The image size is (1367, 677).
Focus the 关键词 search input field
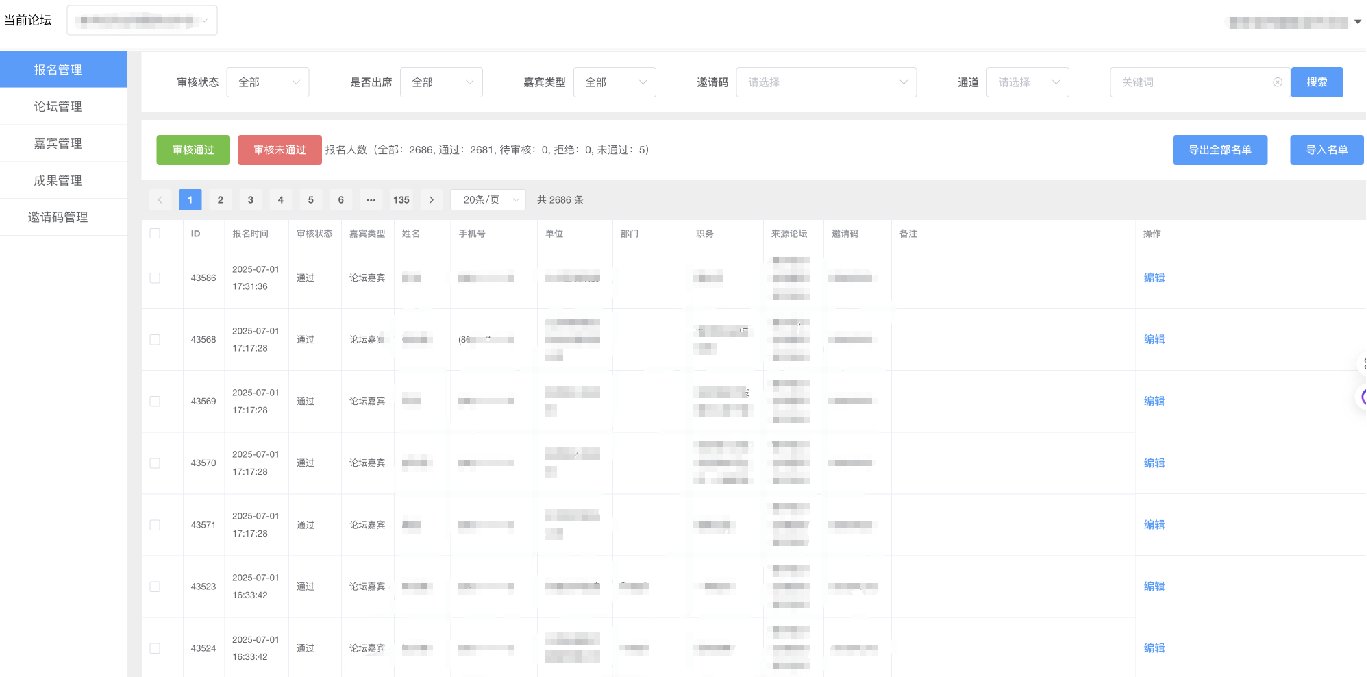[1192, 82]
